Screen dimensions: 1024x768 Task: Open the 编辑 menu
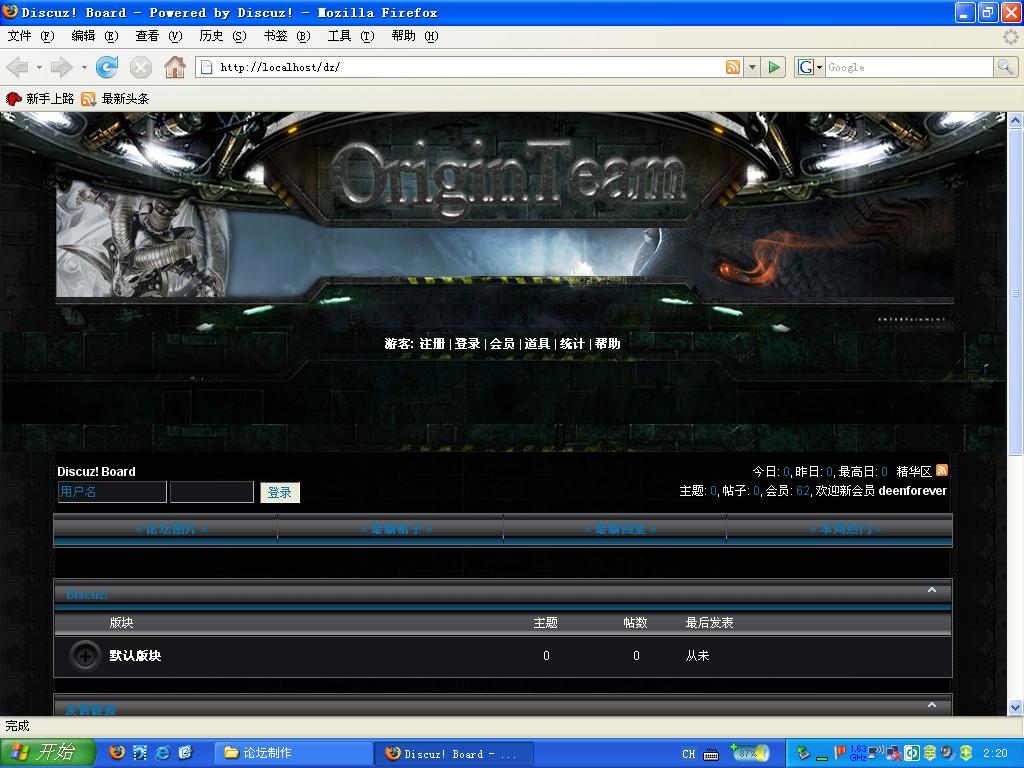95,36
